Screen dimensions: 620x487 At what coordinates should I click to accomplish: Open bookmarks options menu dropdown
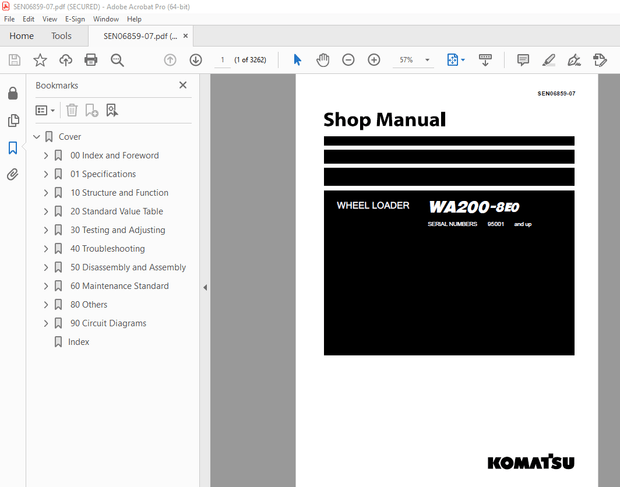pos(45,110)
